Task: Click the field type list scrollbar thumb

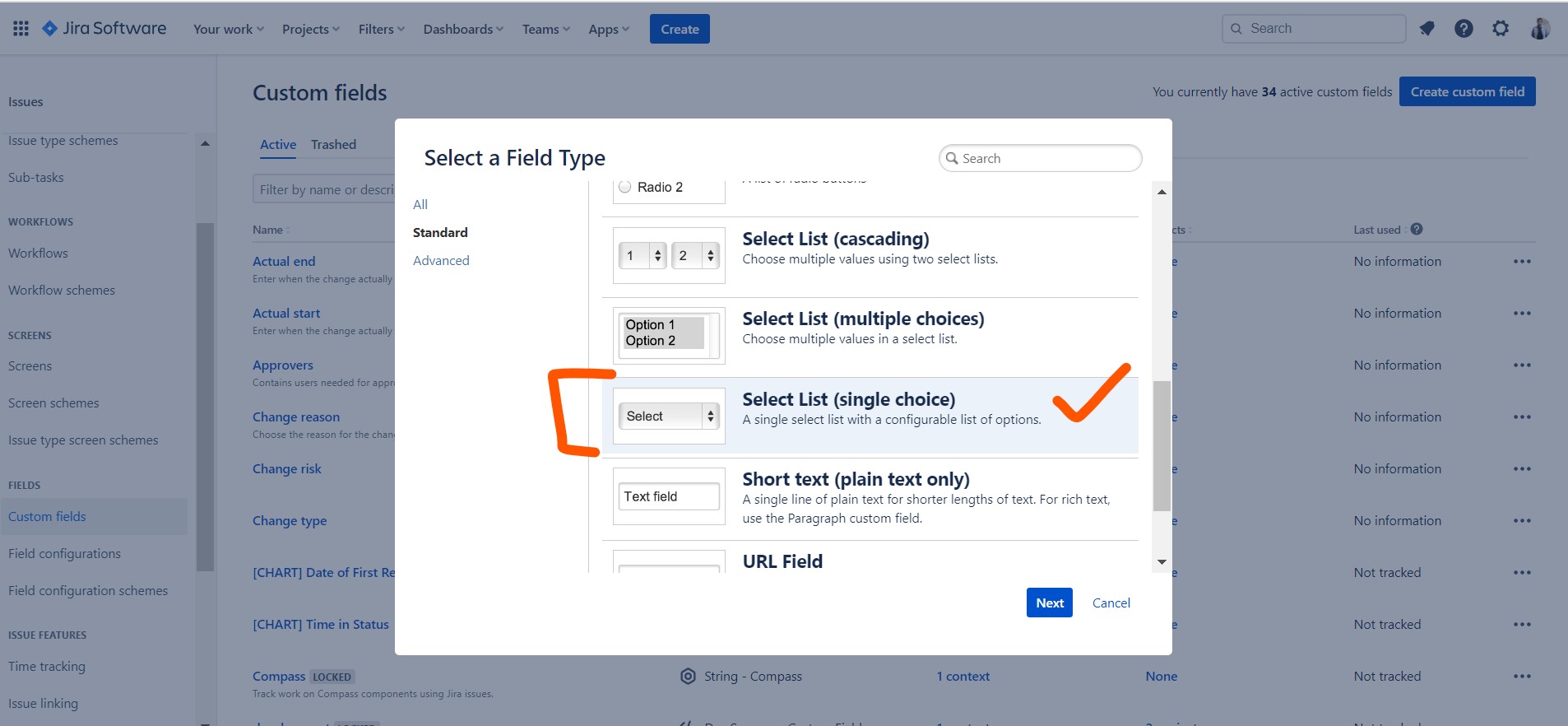Action: pyautogui.click(x=1162, y=445)
